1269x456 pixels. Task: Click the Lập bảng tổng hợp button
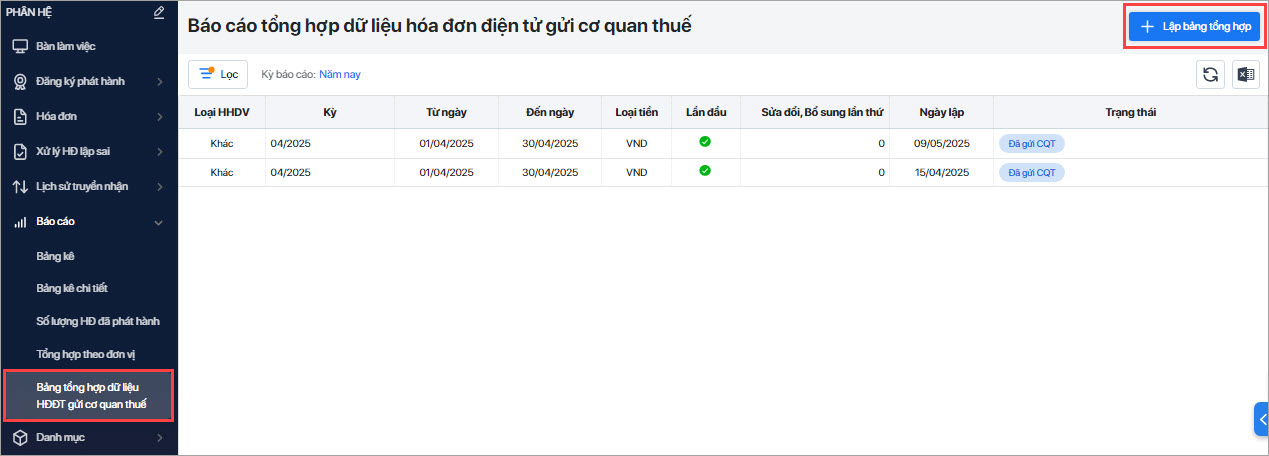click(x=1194, y=26)
